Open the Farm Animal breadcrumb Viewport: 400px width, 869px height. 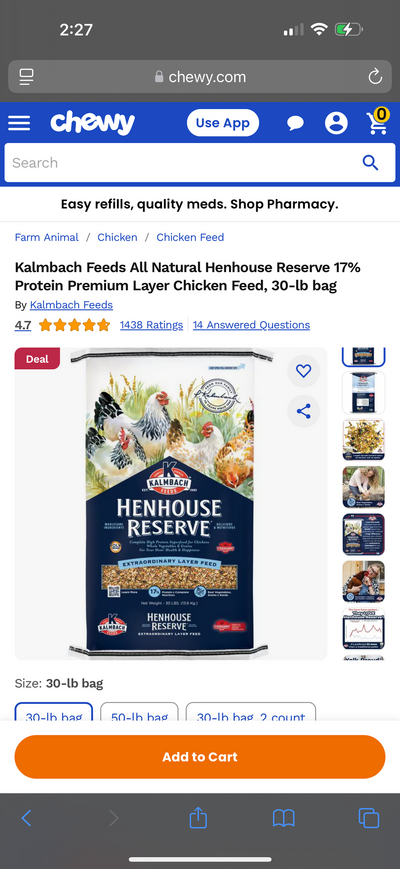point(47,237)
